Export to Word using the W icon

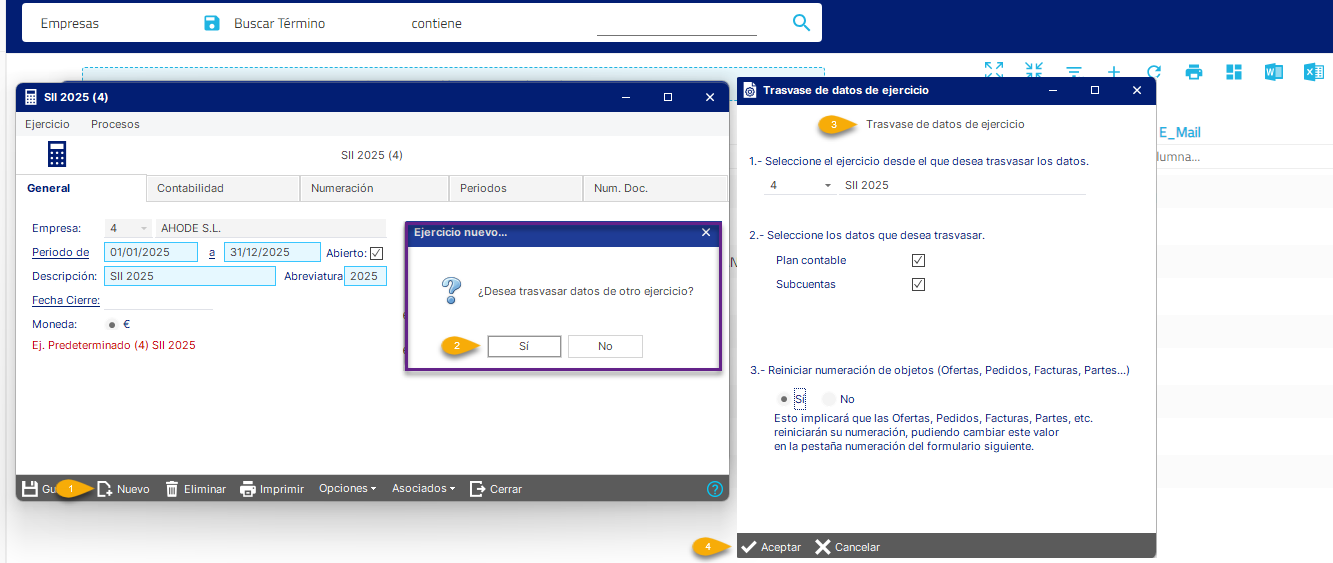(x=1273, y=72)
